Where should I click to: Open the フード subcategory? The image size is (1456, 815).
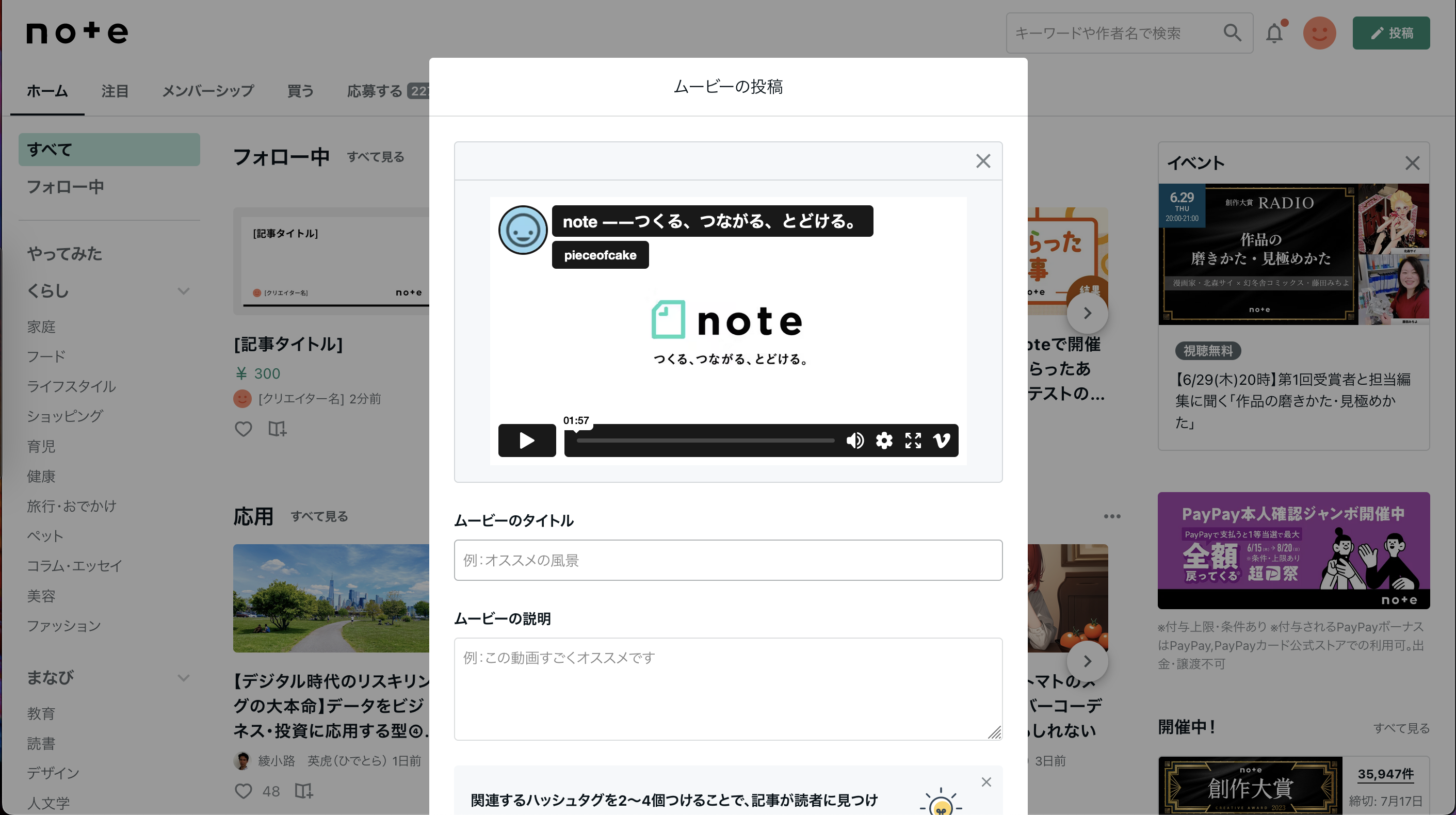pyautogui.click(x=46, y=356)
